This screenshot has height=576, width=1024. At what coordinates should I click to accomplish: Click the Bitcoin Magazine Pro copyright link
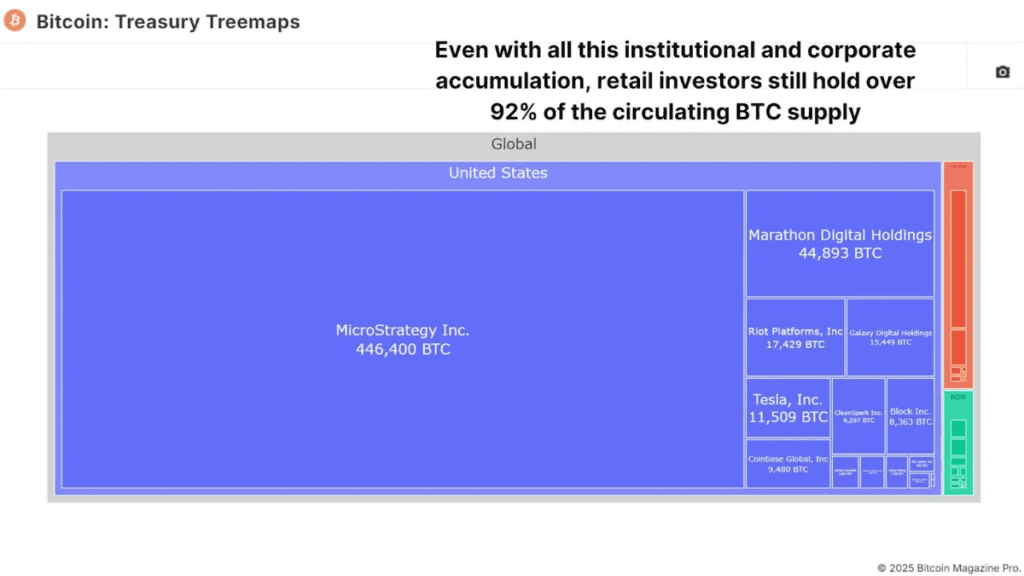click(x=946, y=565)
